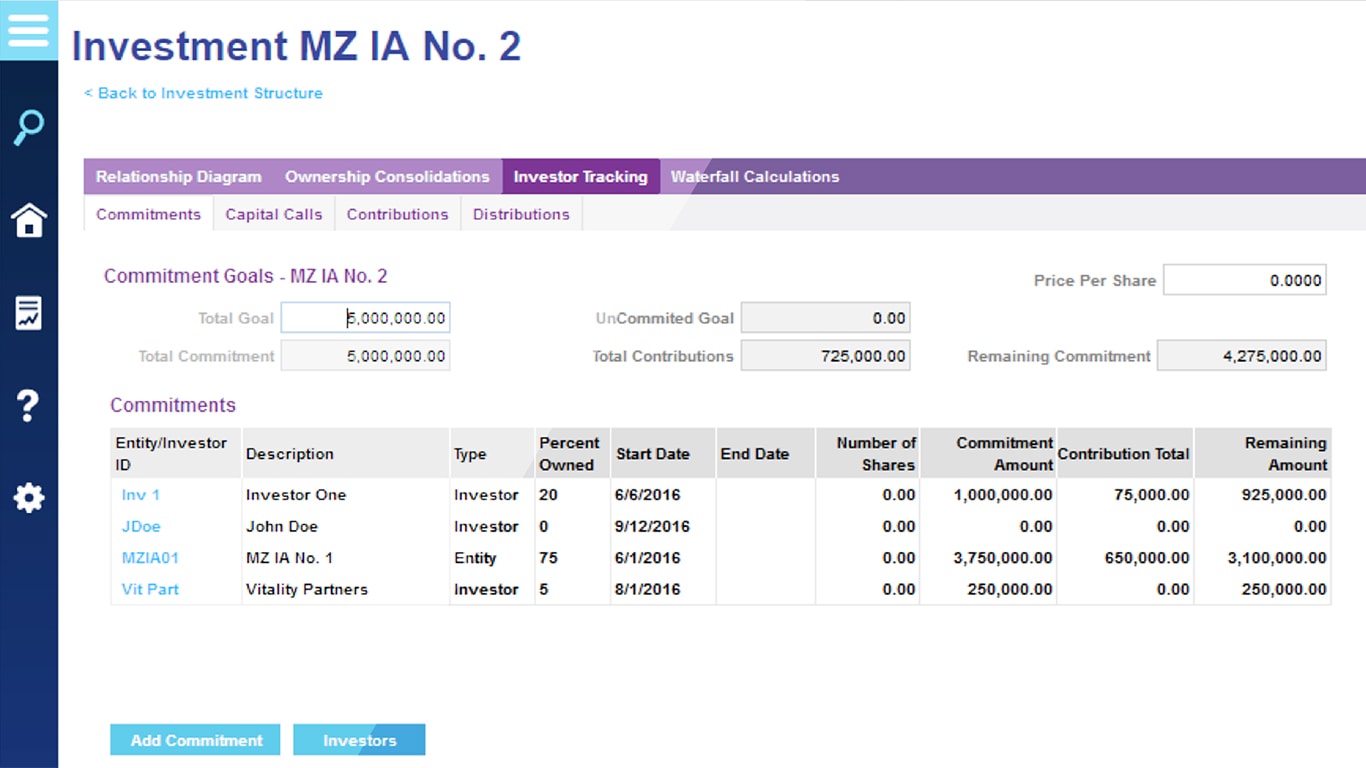Open the Contributions sub-tab
This screenshot has width=1366, height=768.
pos(397,213)
